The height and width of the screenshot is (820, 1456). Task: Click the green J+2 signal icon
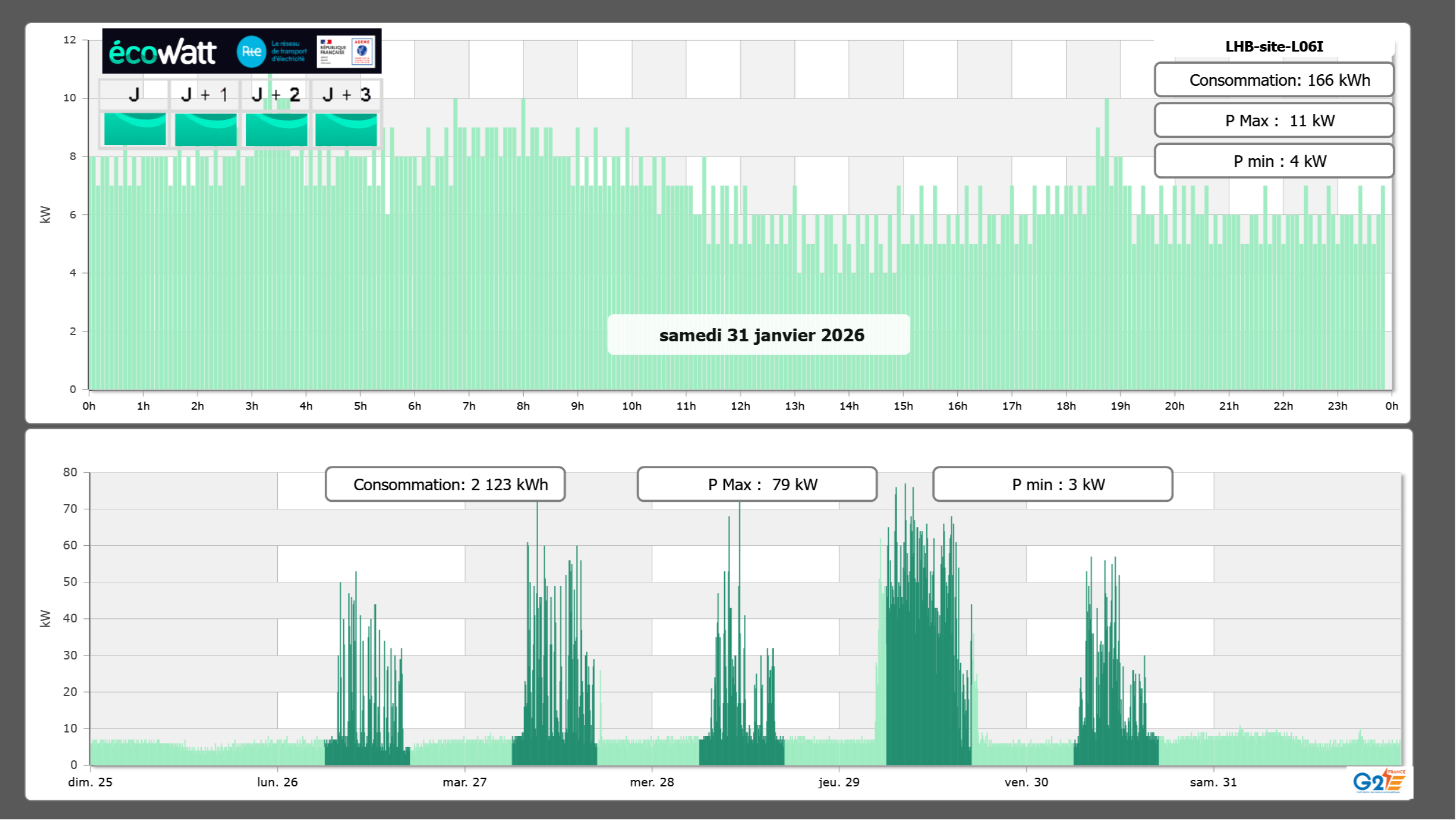pyautogui.click(x=277, y=129)
